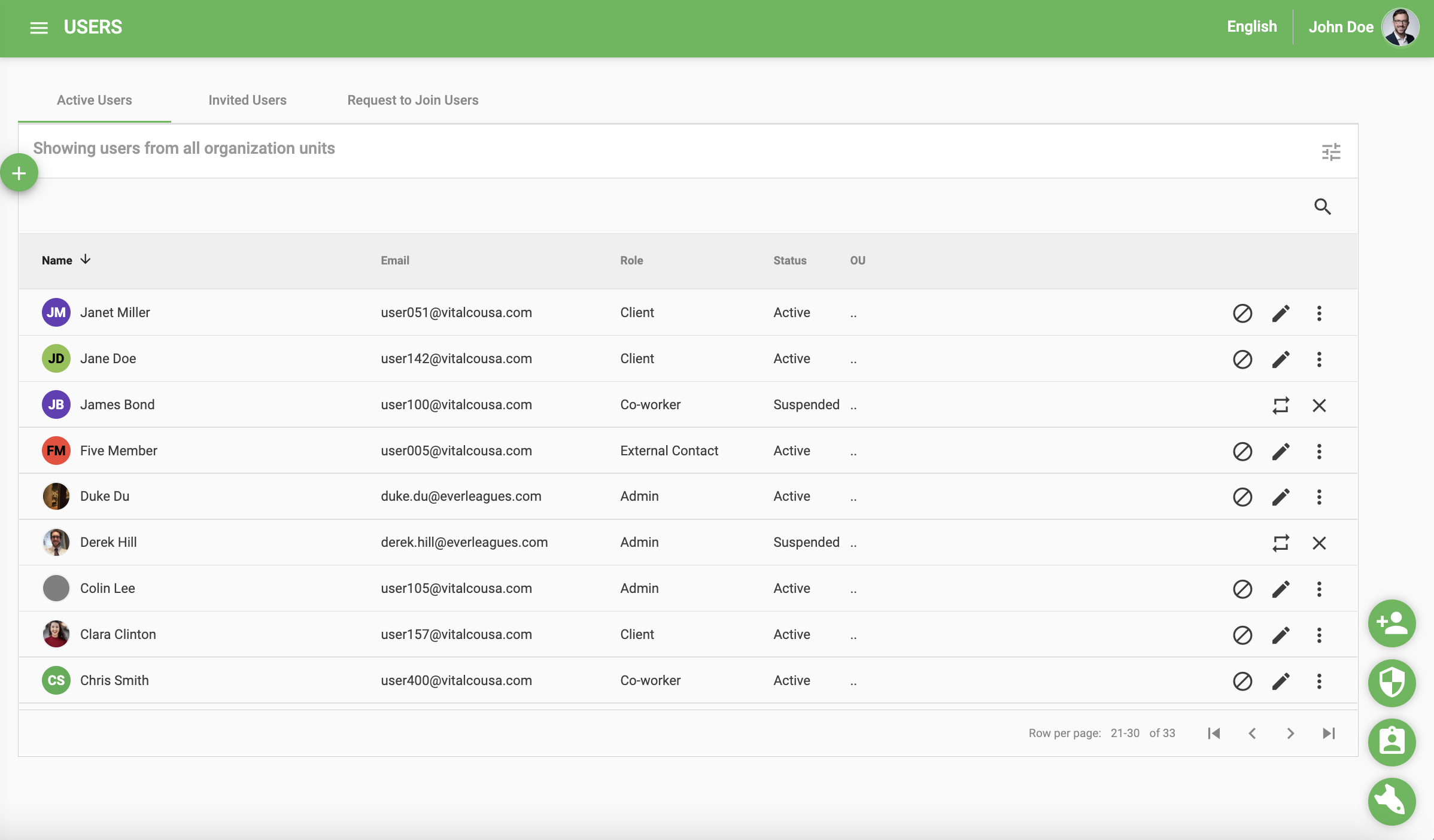This screenshot has width=1434, height=840.
Task: Open more options for Five Member
Action: (x=1319, y=452)
